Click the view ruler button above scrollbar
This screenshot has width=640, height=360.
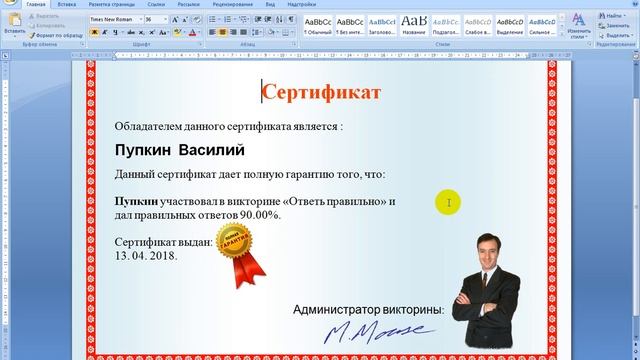636,56
